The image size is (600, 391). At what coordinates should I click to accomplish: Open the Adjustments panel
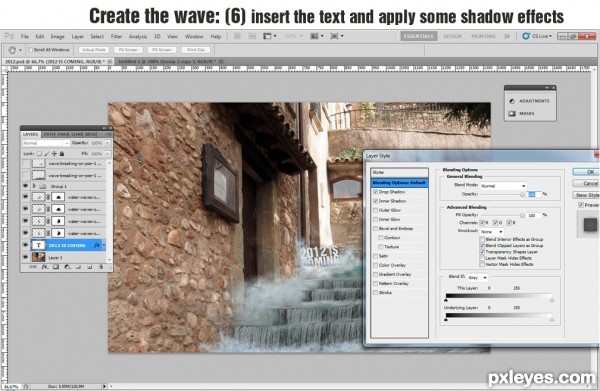click(x=530, y=101)
